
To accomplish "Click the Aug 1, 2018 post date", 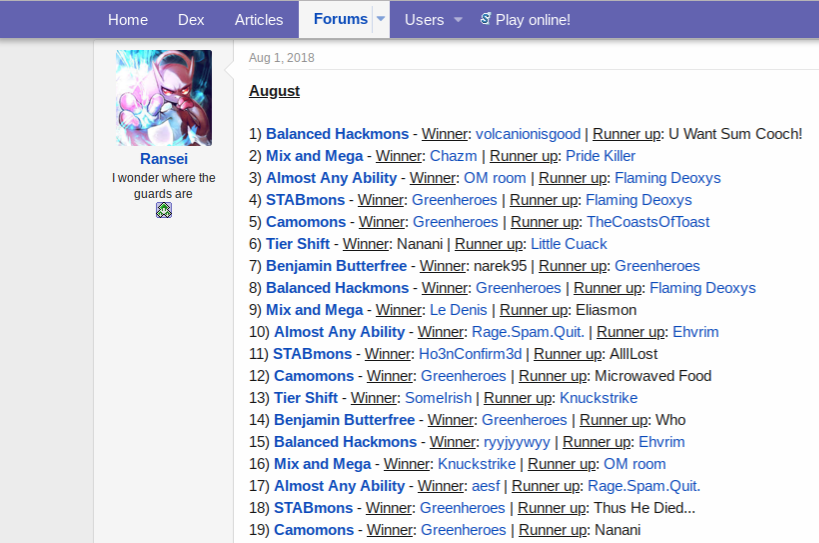I will click(x=282, y=58).
